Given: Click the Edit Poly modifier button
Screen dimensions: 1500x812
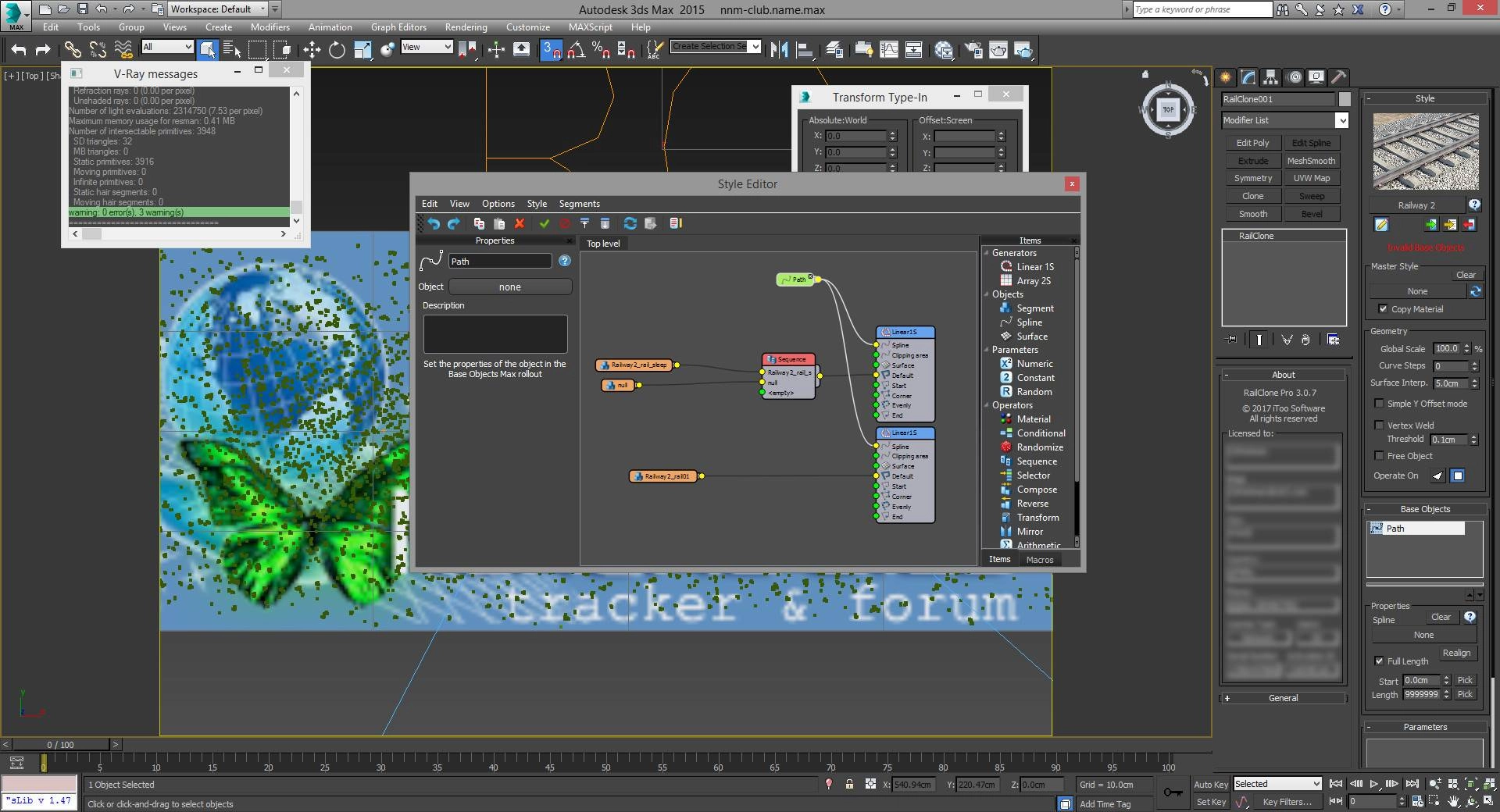Looking at the screenshot, I should 1252,143.
